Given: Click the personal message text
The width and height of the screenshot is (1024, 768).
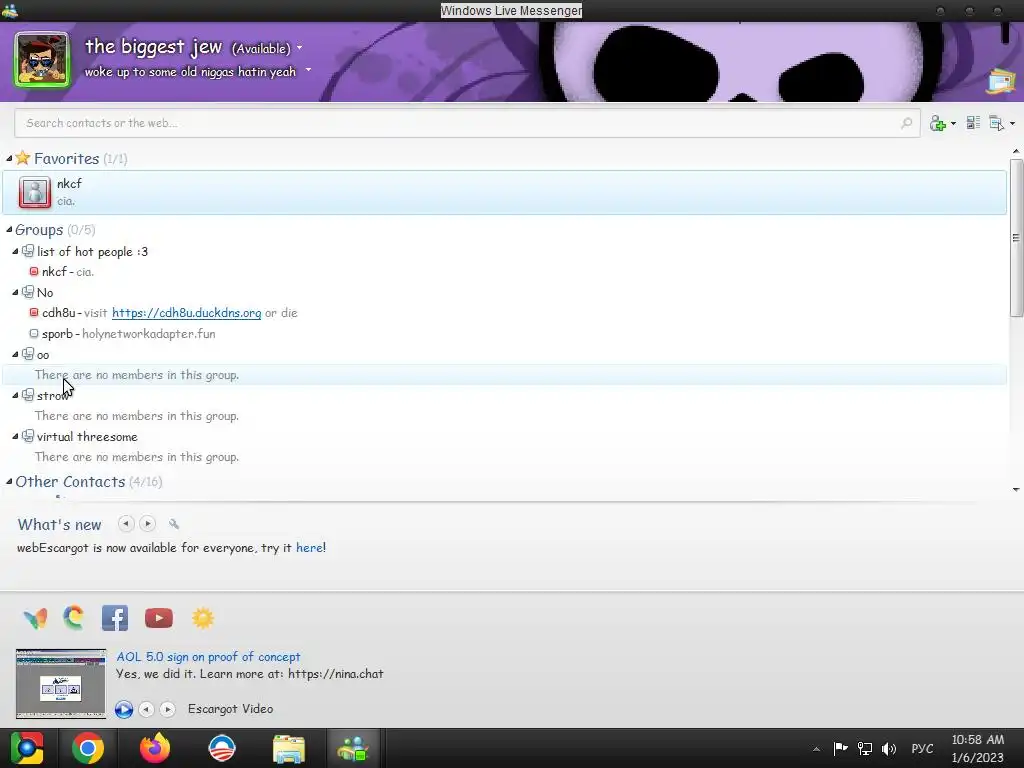Looking at the screenshot, I should coord(190,72).
